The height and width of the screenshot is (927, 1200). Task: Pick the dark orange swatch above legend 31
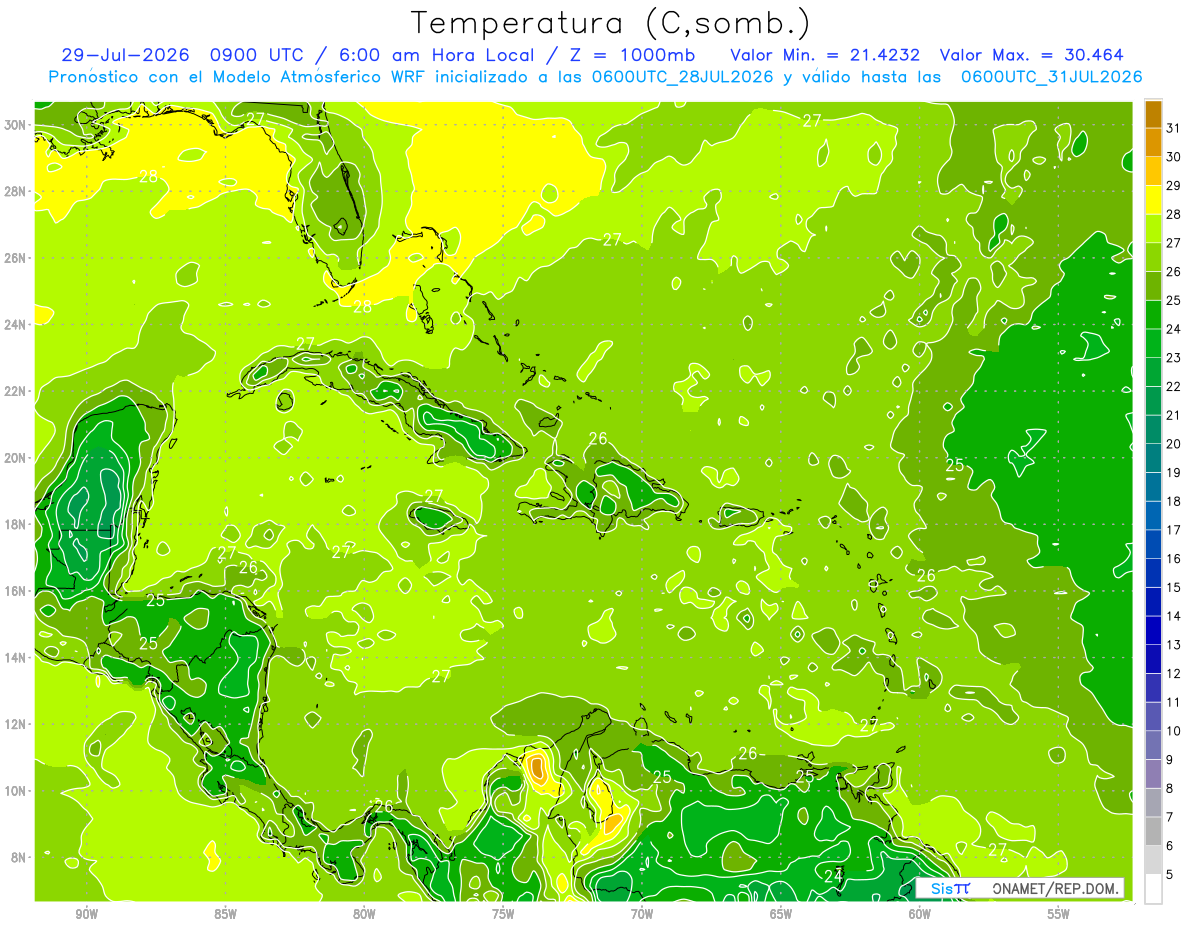pyautogui.click(x=1153, y=114)
